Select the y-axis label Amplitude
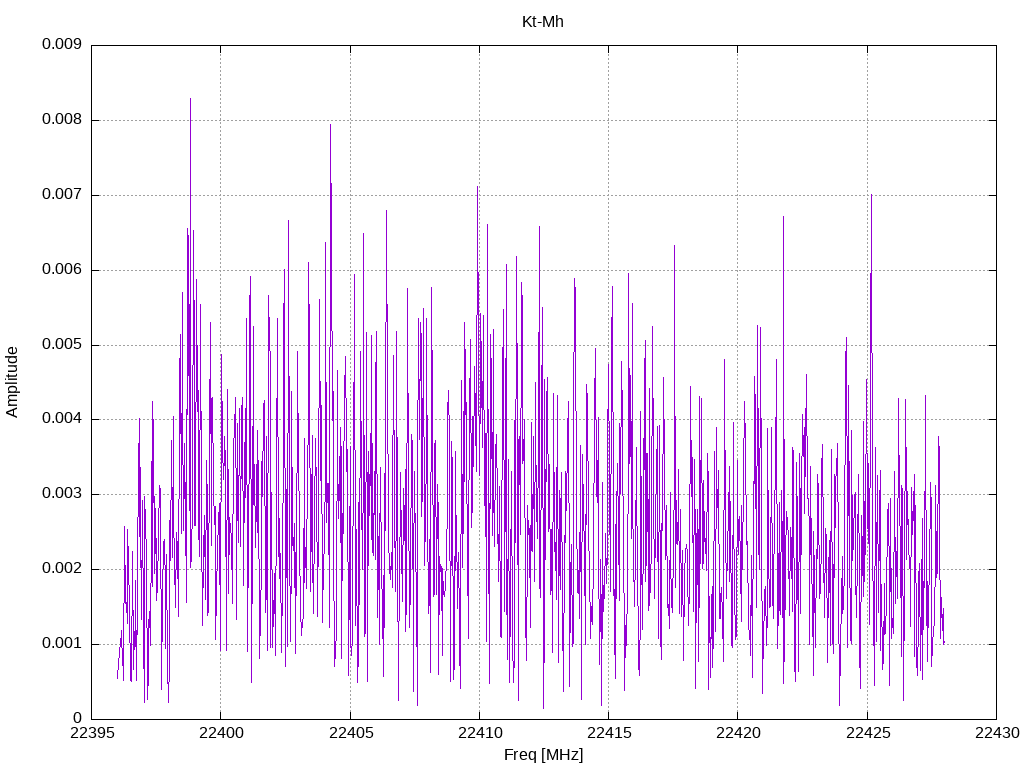This screenshot has height=768, width=1024. pos(12,382)
